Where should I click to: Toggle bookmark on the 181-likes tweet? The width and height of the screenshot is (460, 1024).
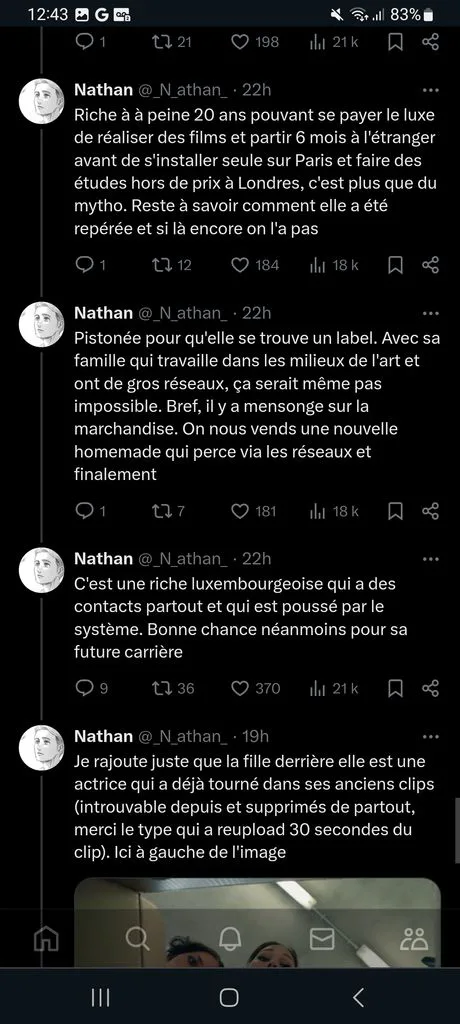395,511
